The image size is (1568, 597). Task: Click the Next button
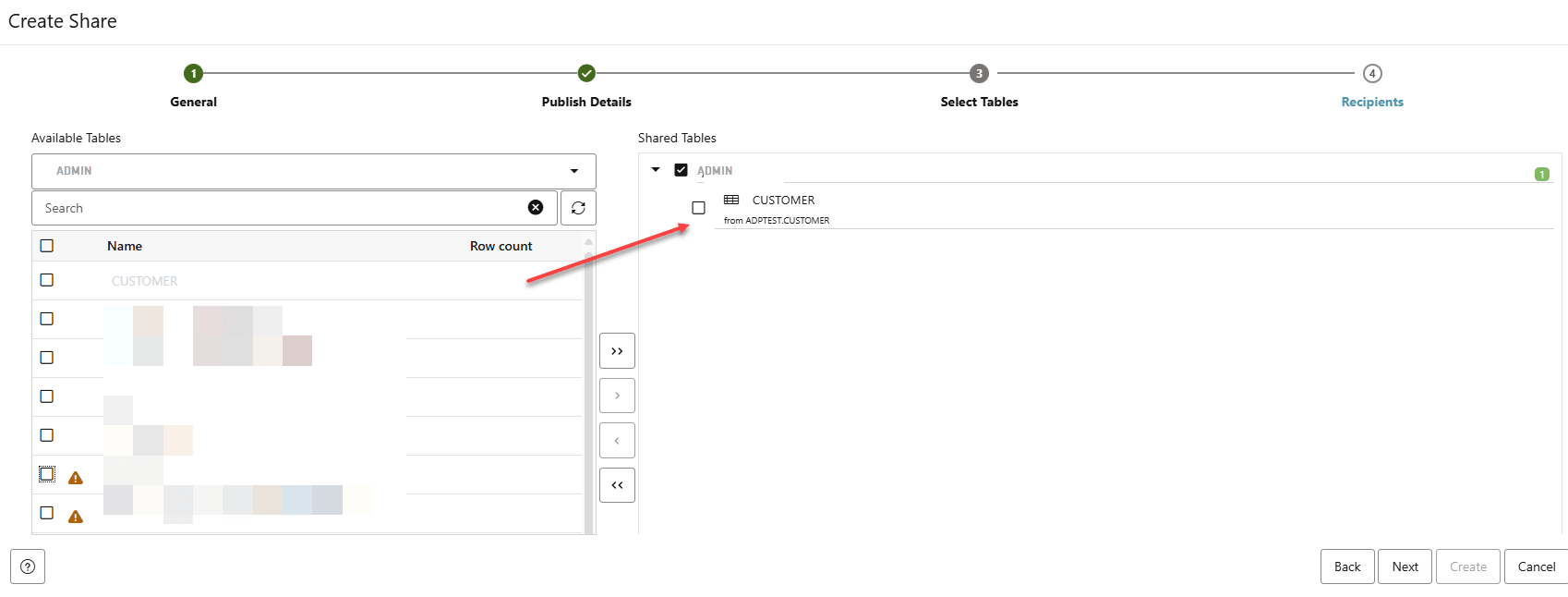pos(1405,567)
